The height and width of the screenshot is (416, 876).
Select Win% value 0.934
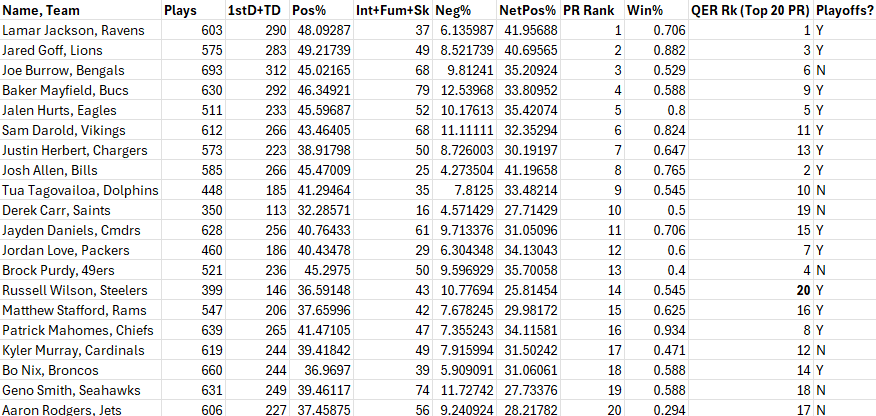[656, 331]
